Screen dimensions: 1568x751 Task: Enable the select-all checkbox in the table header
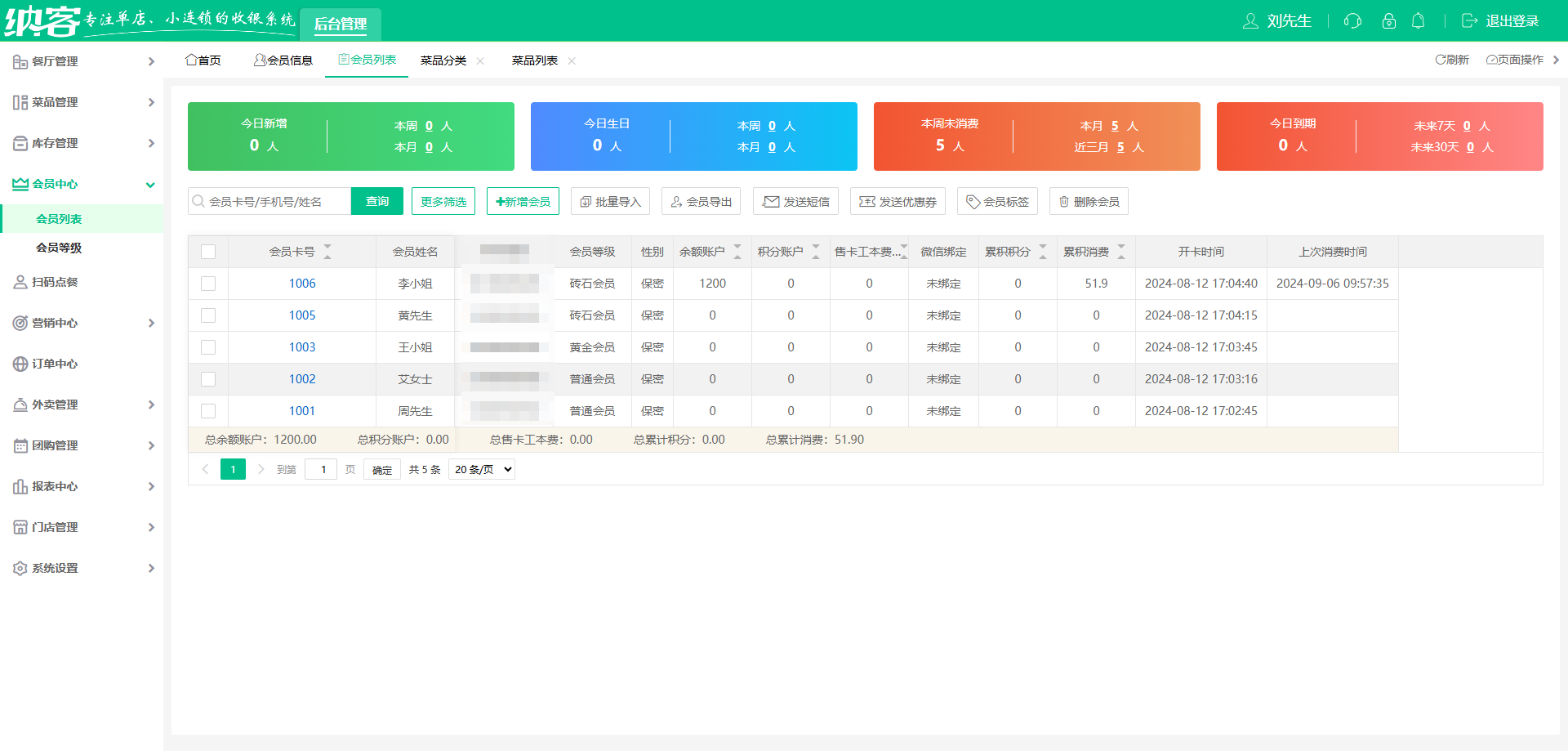pyautogui.click(x=208, y=252)
